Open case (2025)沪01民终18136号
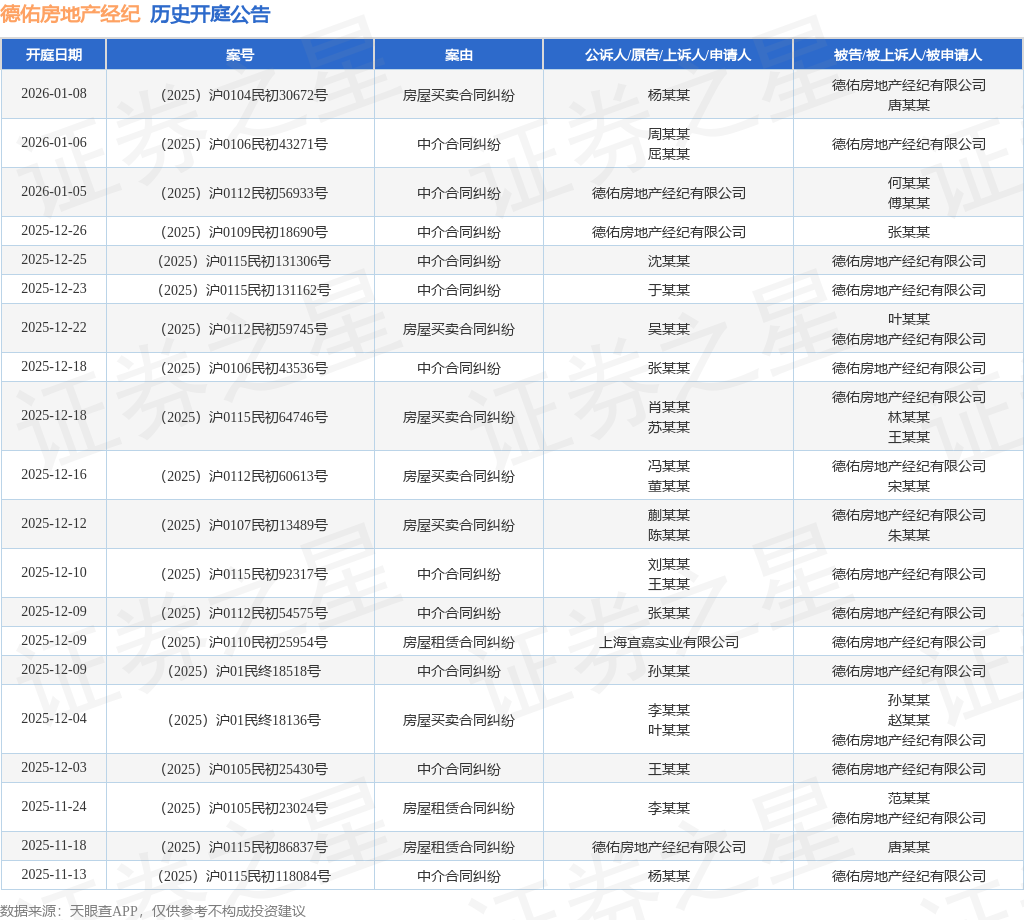 [x=240, y=720]
